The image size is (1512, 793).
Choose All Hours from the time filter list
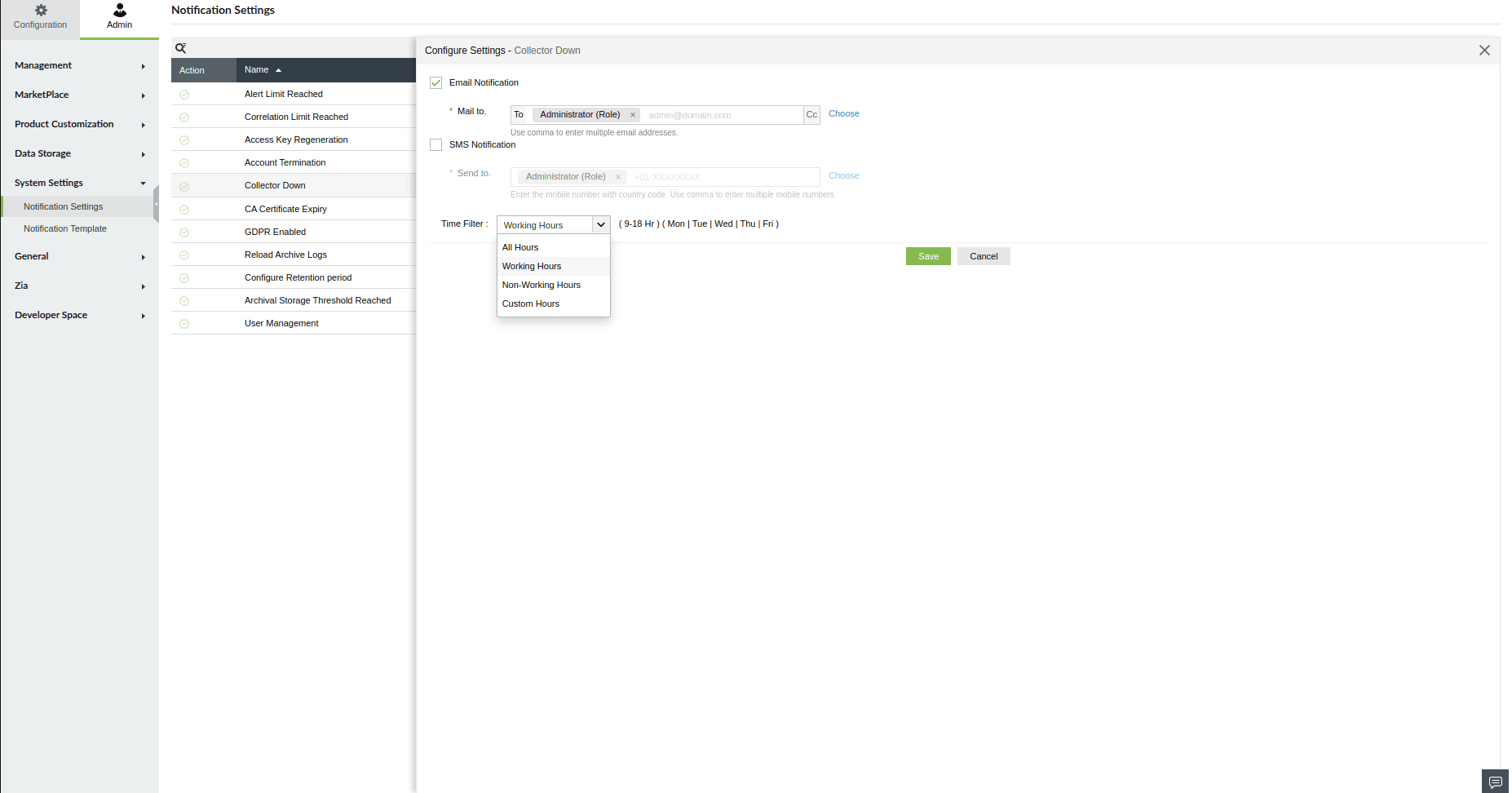pyautogui.click(x=553, y=247)
